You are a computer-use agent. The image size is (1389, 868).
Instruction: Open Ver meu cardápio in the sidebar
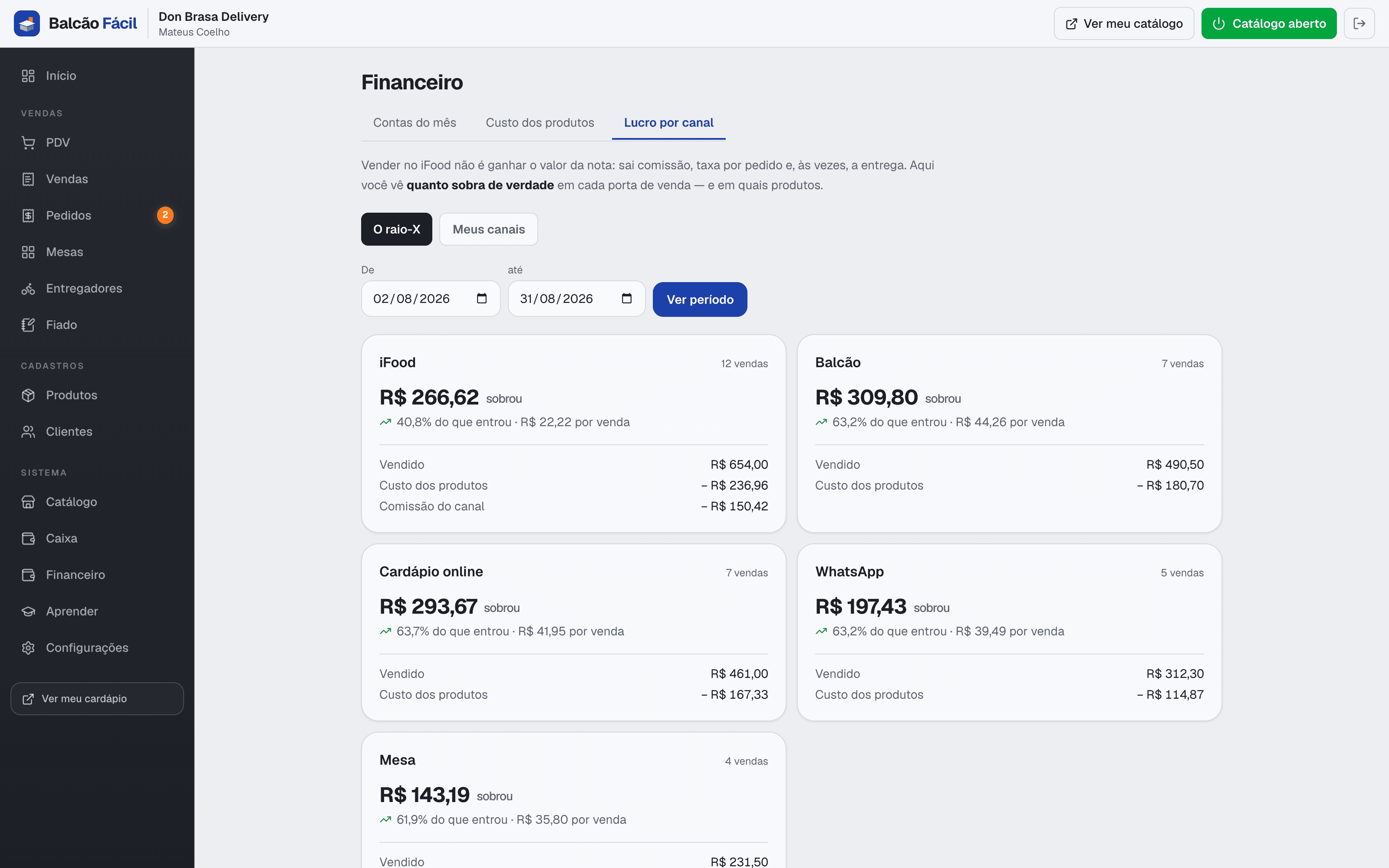coord(97,699)
